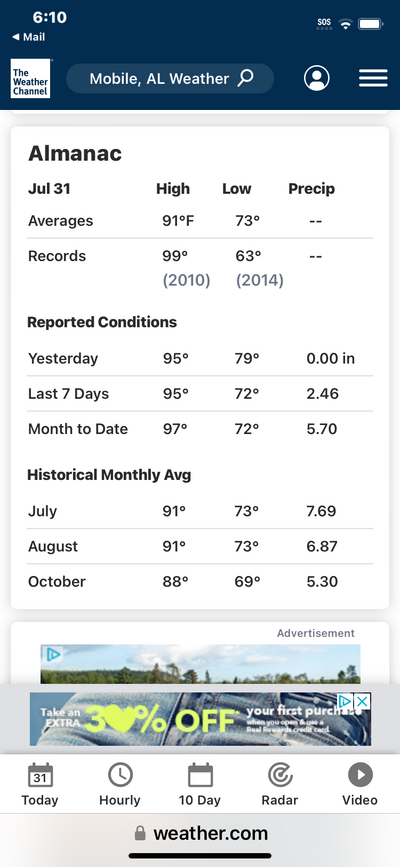Screen dimensions: 400x867
Task: View the Radar tab
Action: click(280, 784)
